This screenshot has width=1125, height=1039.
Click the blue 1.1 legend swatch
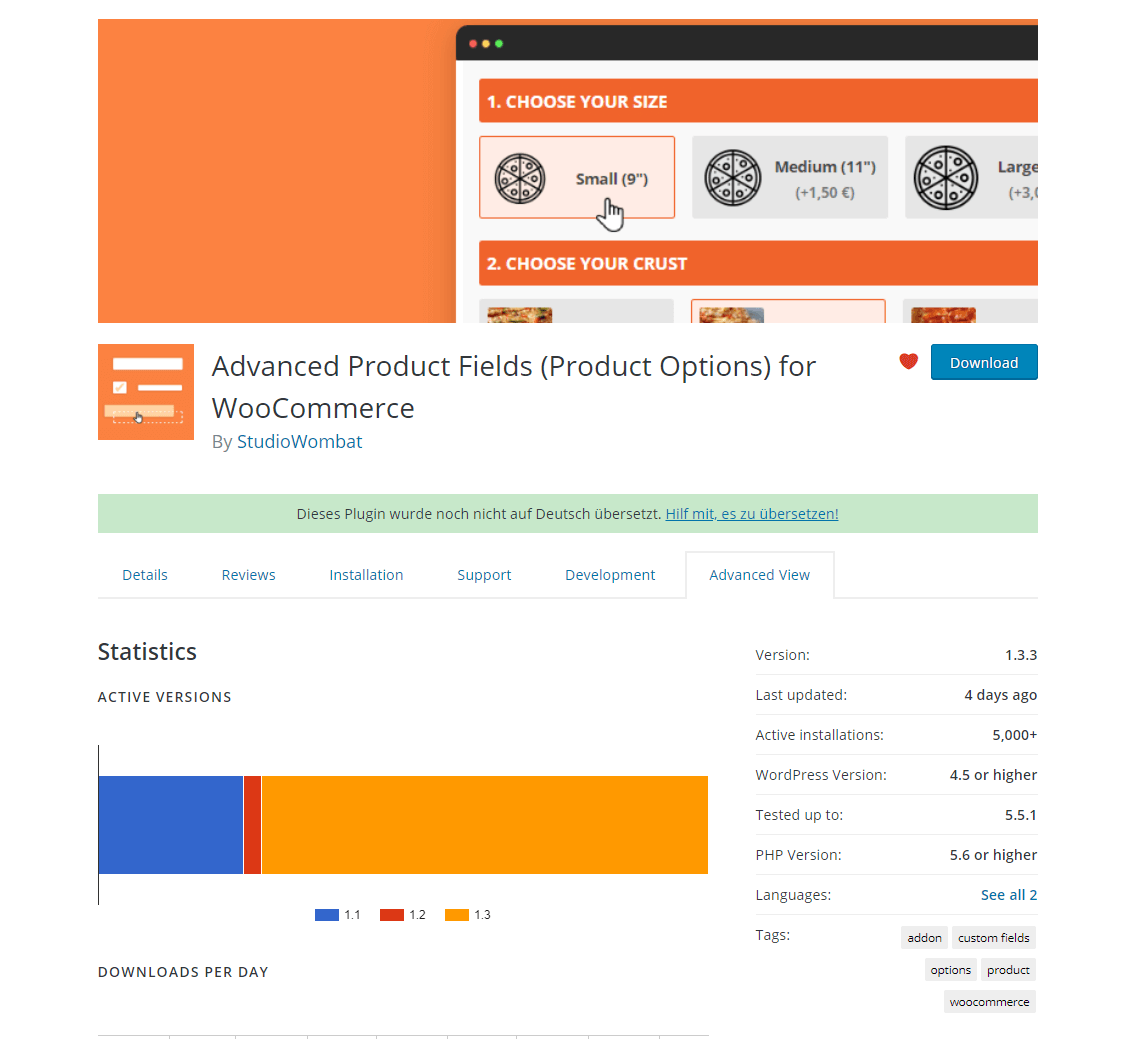[x=326, y=914]
